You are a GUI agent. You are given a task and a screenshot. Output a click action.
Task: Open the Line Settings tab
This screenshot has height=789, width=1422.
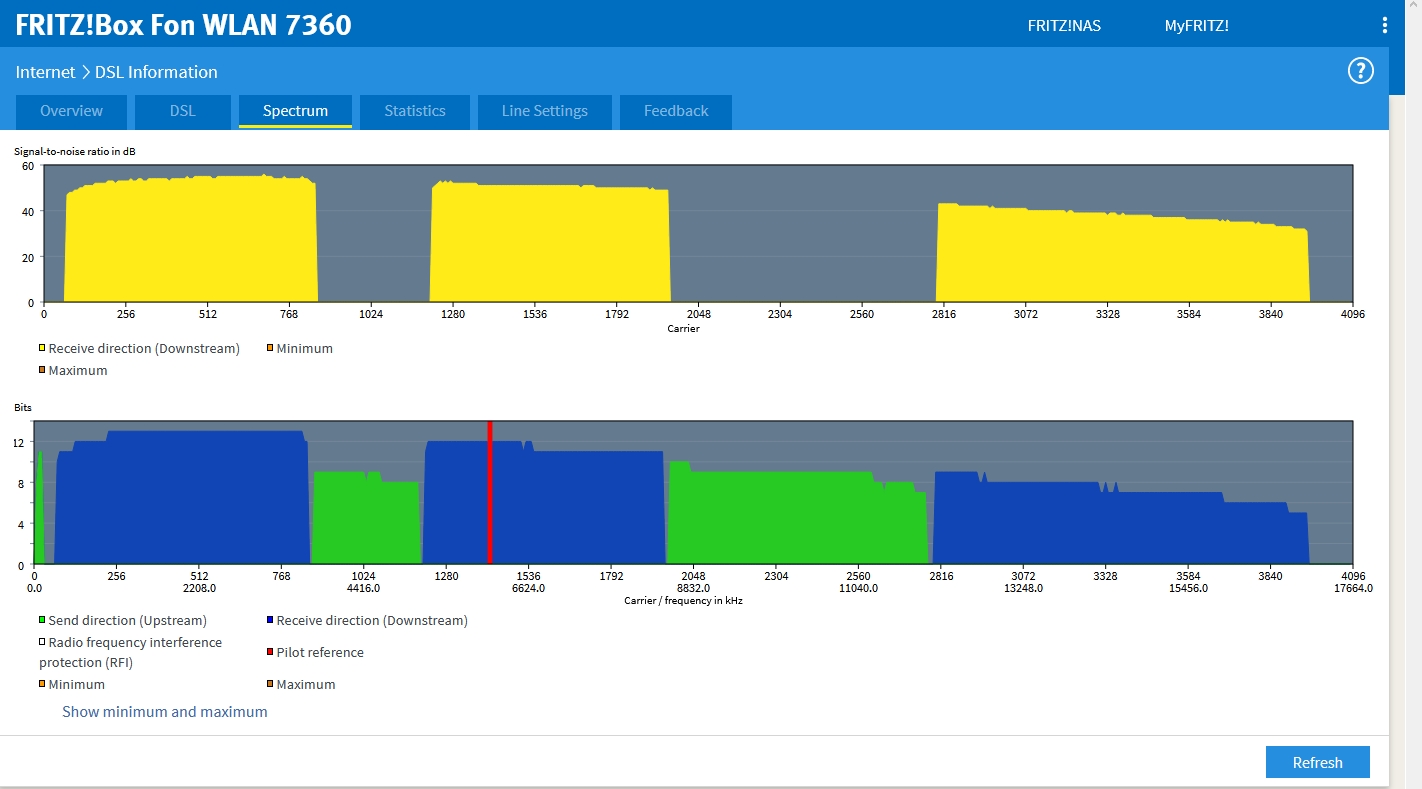point(544,111)
